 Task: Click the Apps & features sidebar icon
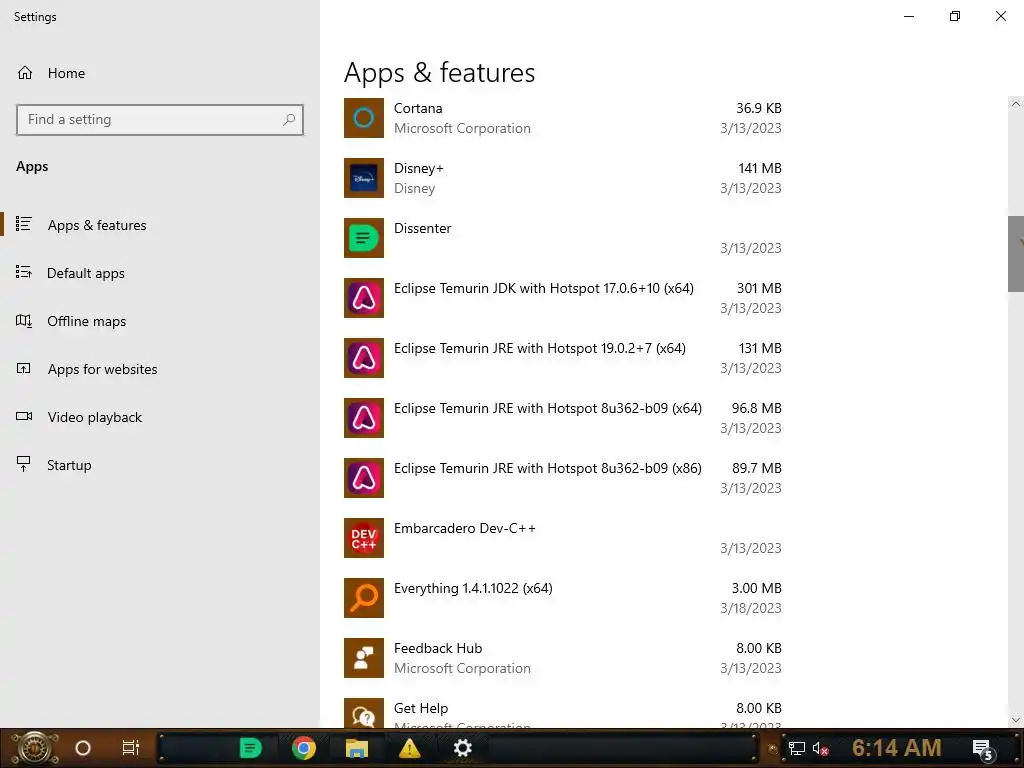point(24,225)
